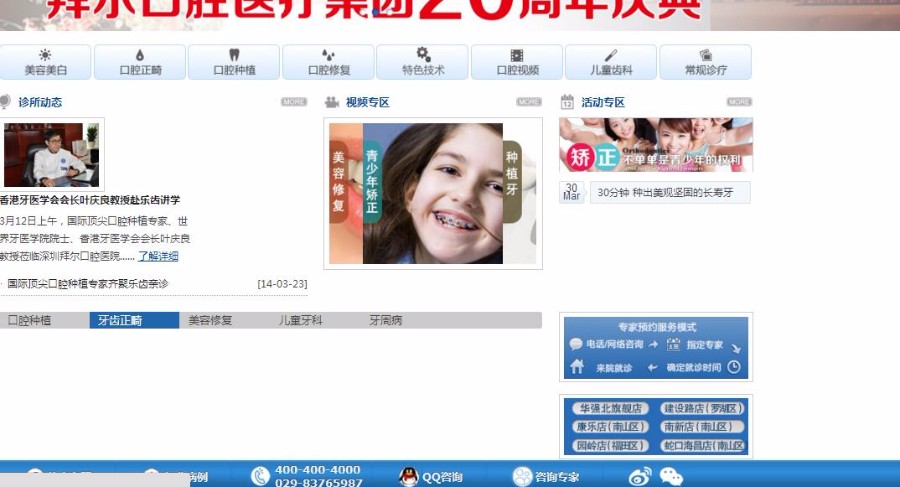The image size is (900, 487).
Task: Open the 口腔修复 drops icon menu
Action: [x=328, y=62]
